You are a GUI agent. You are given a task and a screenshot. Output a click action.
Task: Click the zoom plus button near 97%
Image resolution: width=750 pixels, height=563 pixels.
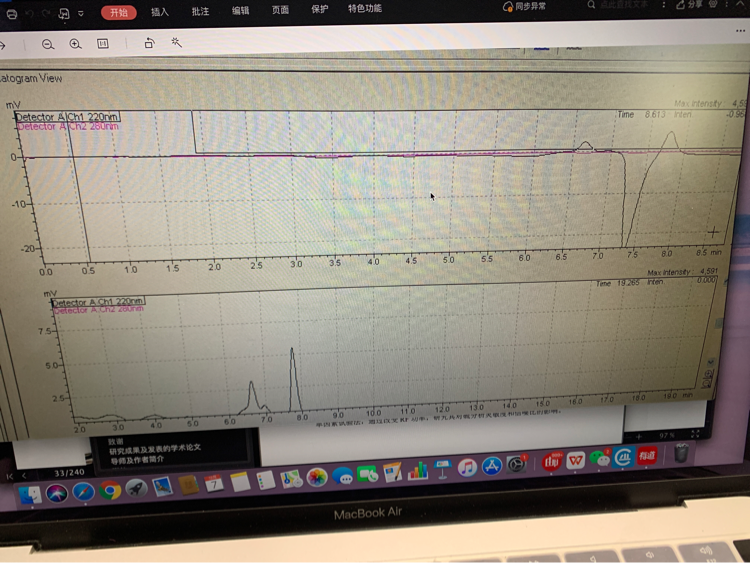point(639,436)
